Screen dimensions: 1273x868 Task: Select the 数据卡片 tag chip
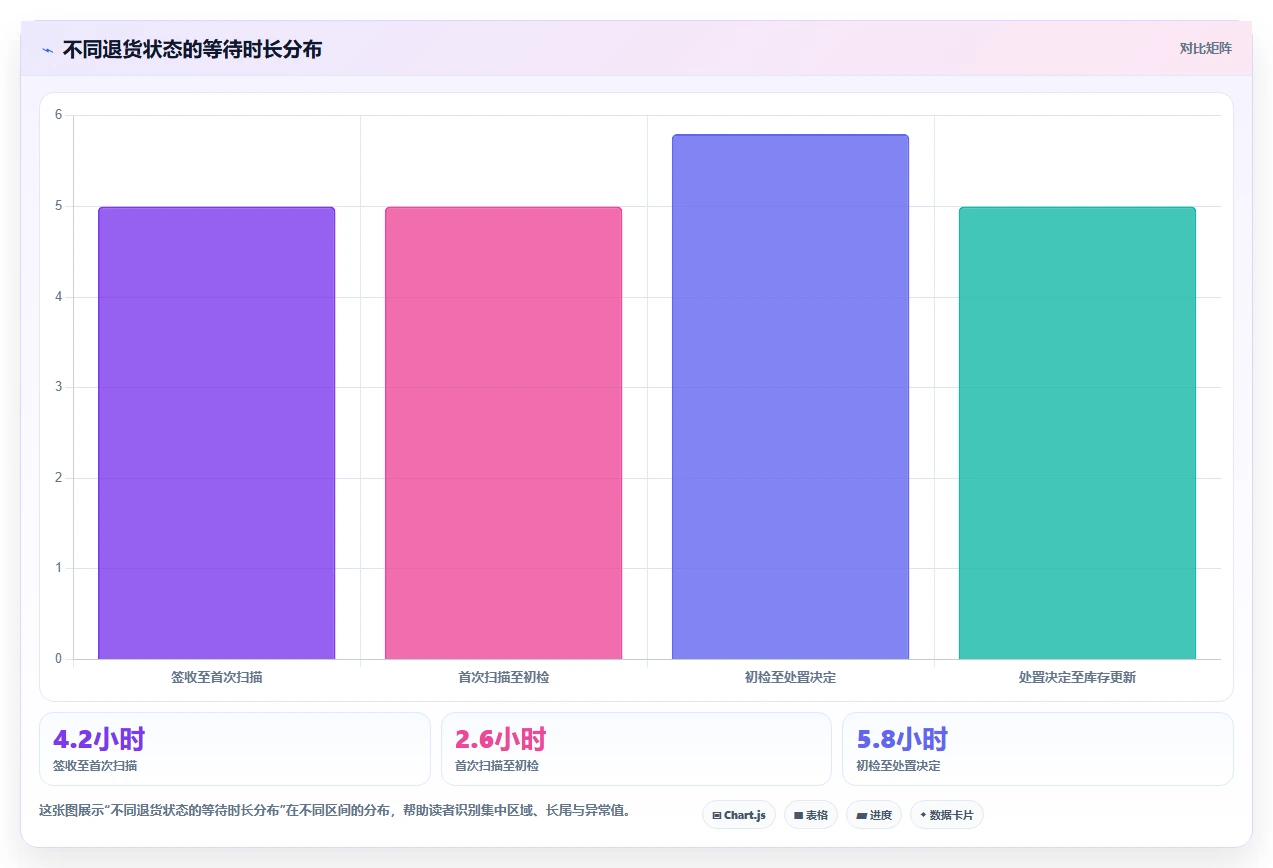click(947, 815)
